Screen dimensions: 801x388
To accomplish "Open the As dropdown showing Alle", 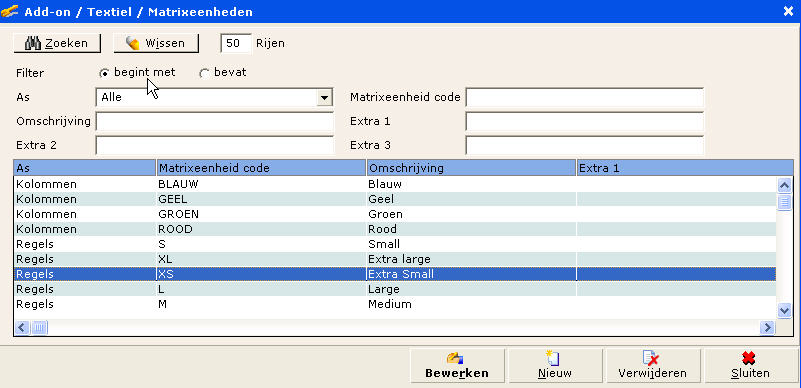I will tap(324, 97).
